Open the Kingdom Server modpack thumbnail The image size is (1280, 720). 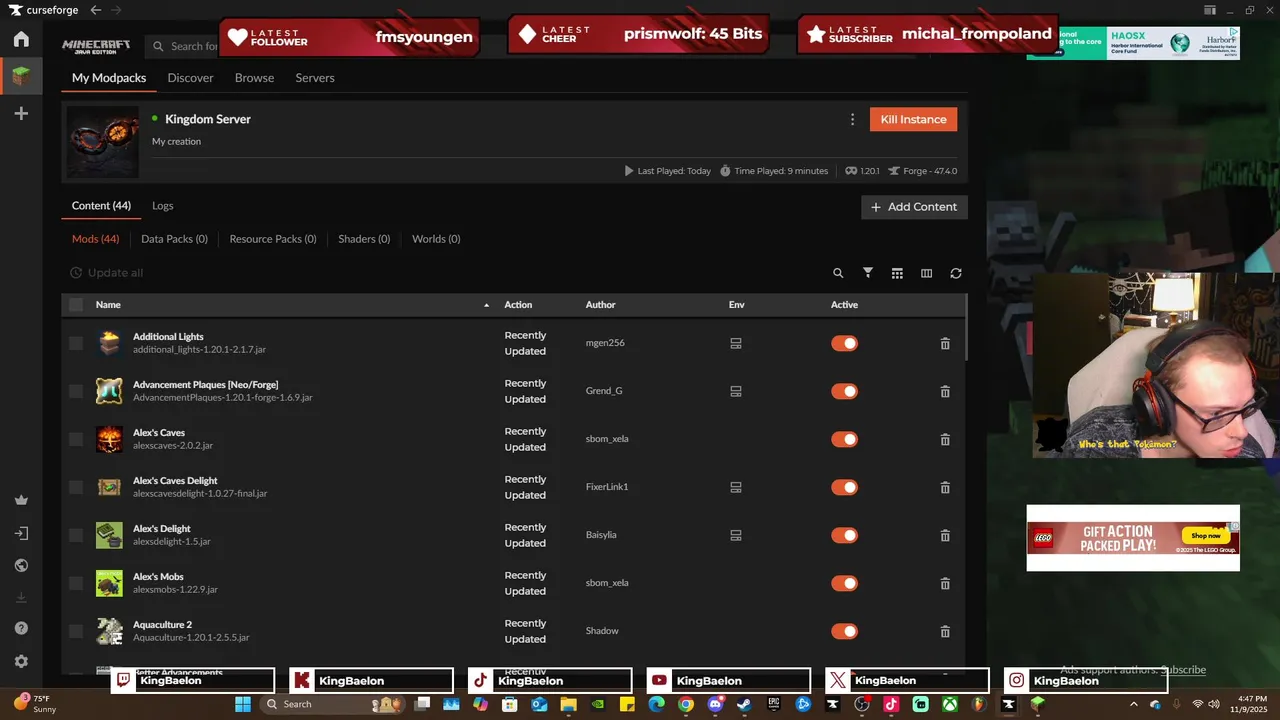point(103,142)
